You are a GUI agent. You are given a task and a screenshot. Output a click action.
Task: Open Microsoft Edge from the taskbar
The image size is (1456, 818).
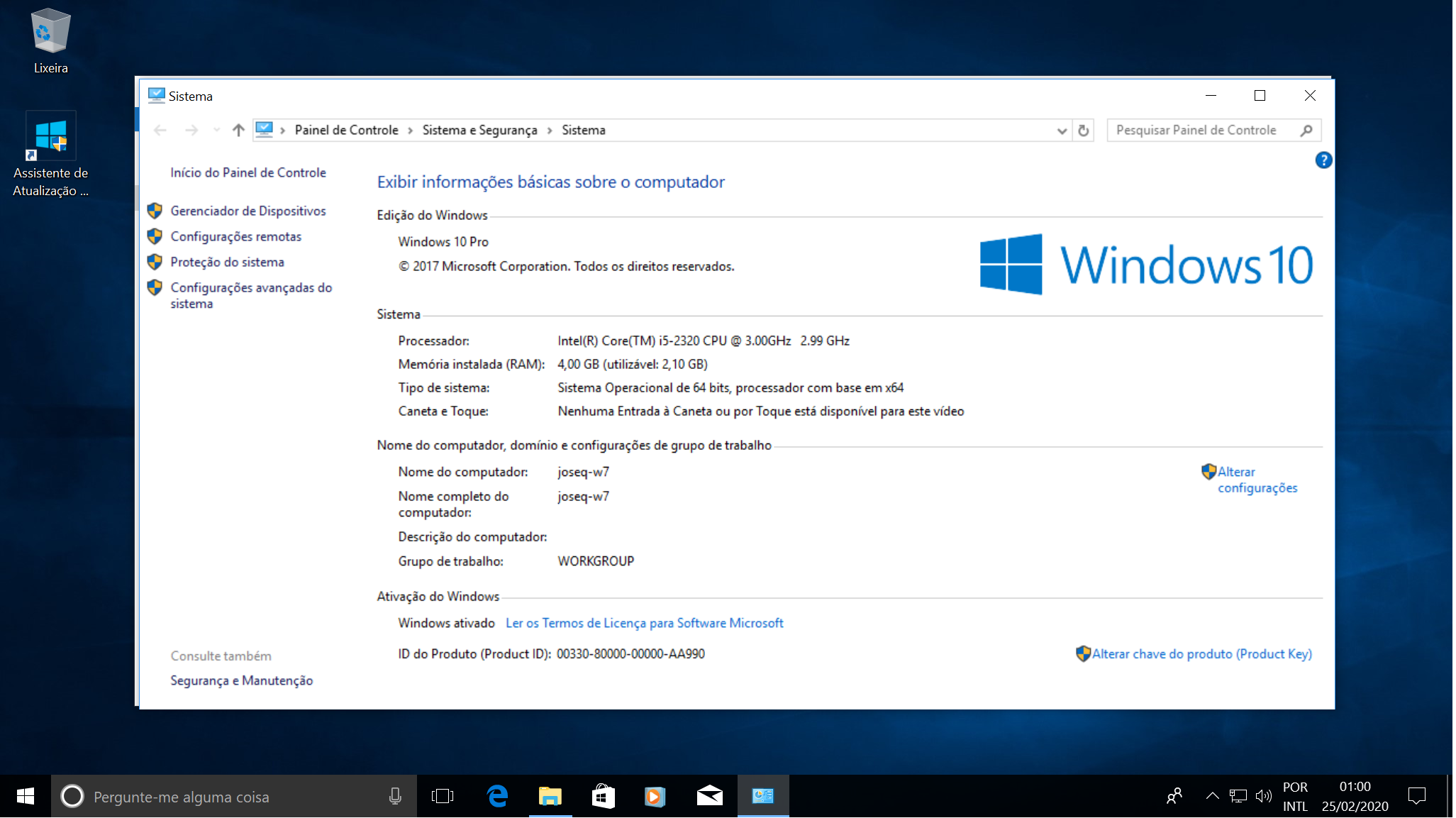point(499,797)
